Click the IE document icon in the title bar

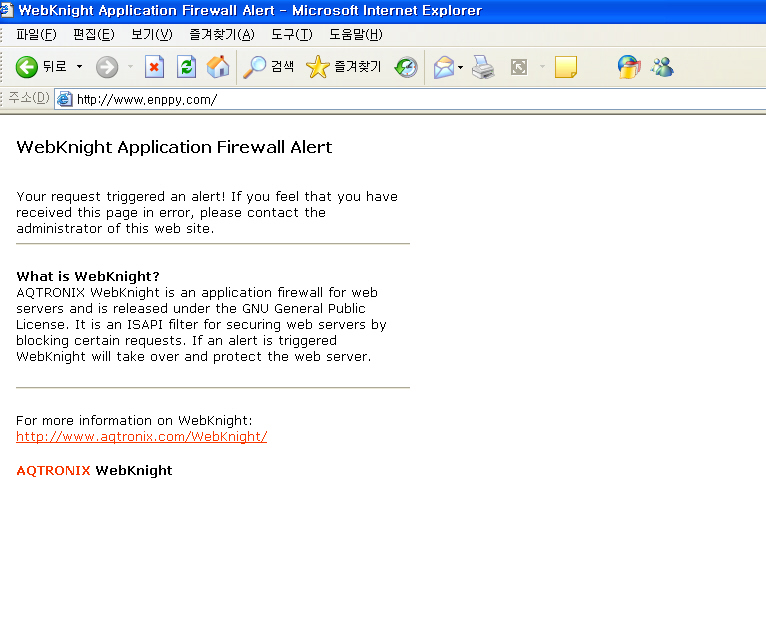[x=6, y=10]
